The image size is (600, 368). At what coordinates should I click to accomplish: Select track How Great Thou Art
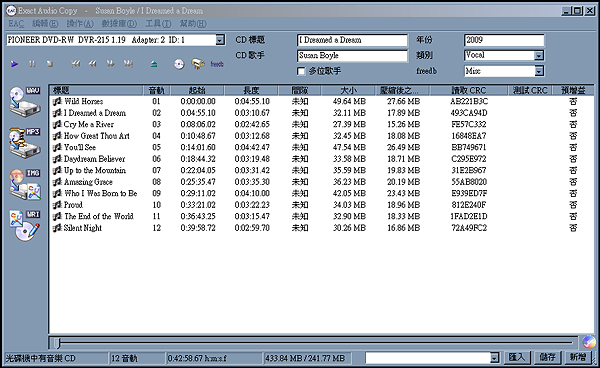[96, 136]
